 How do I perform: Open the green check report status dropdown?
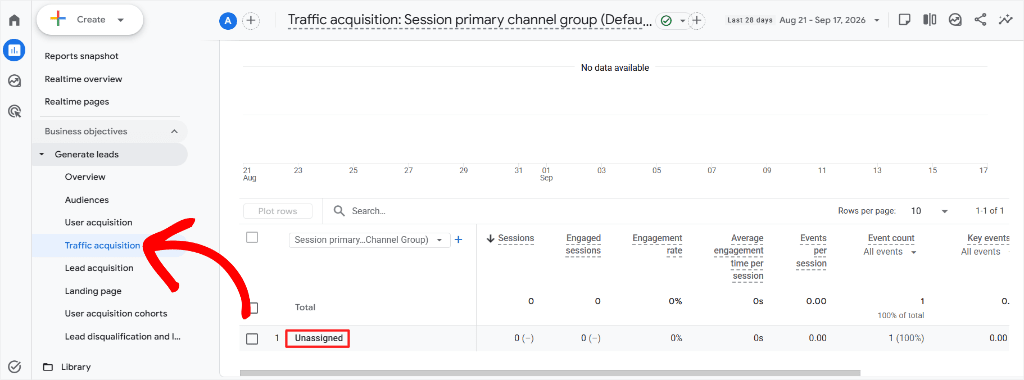672,21
